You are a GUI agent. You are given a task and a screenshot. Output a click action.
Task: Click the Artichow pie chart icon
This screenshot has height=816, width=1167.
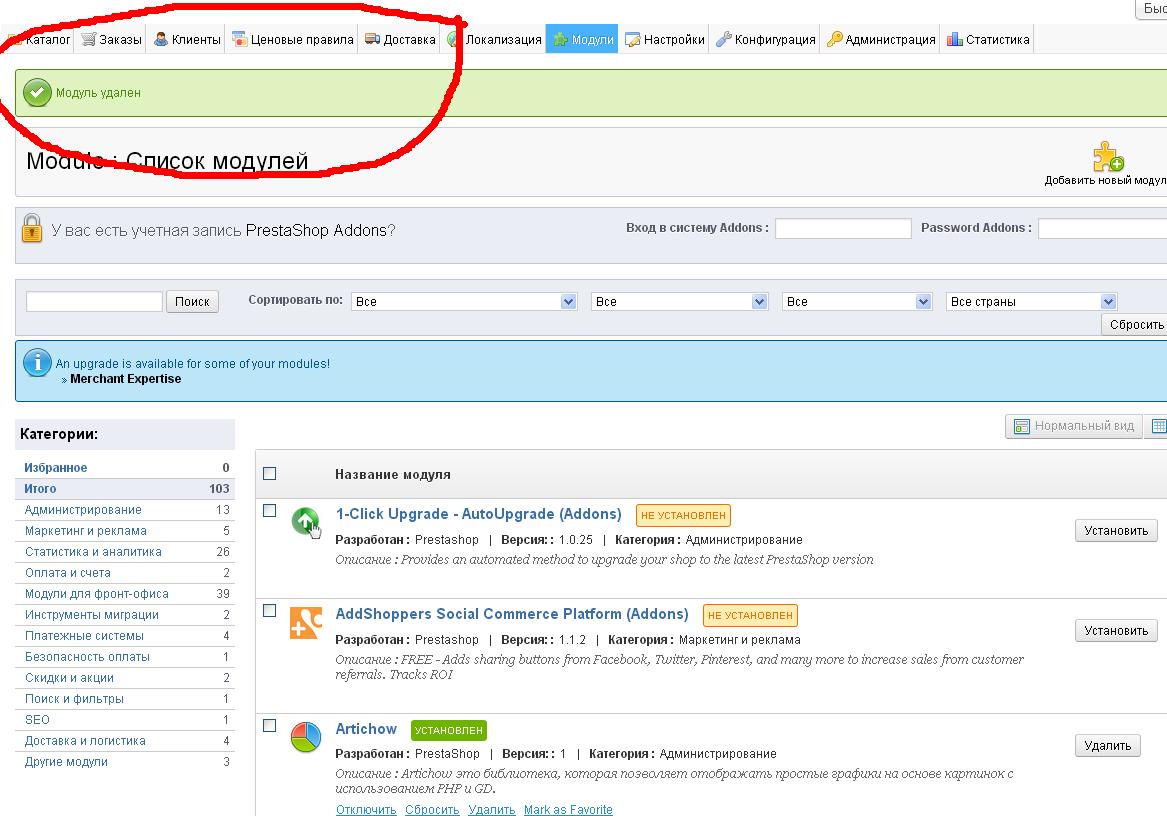[306, 737]
